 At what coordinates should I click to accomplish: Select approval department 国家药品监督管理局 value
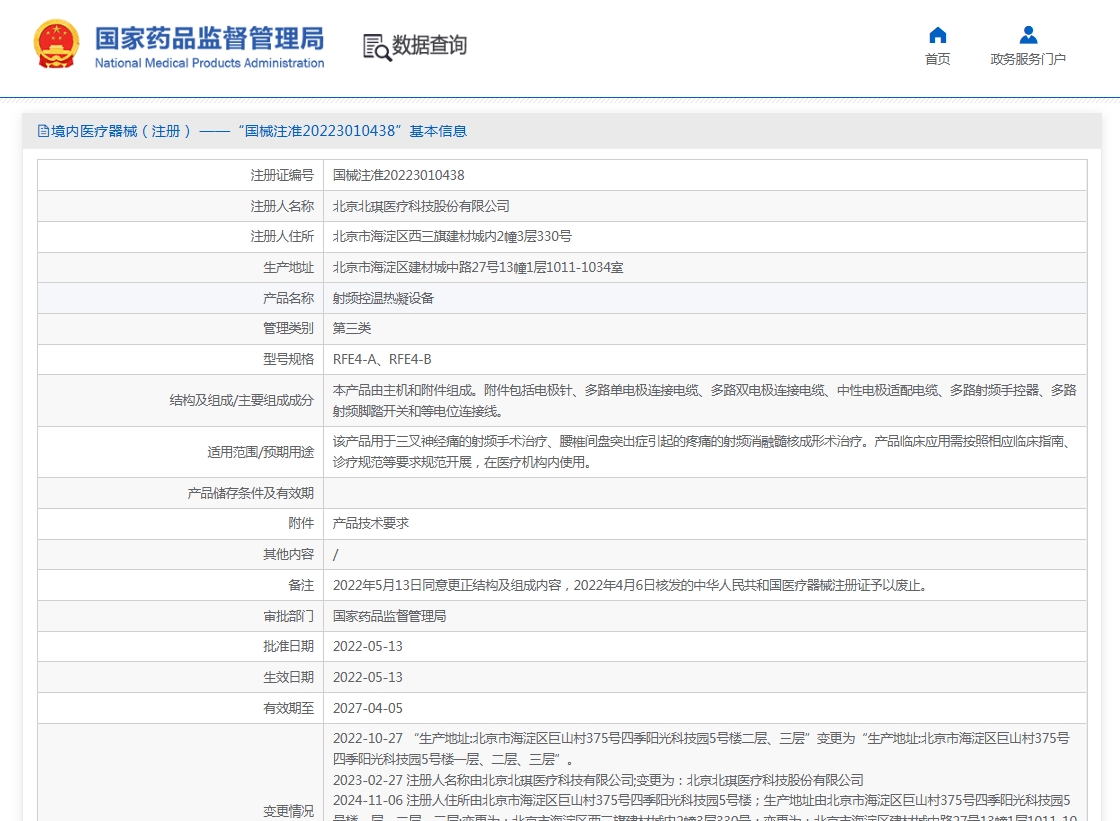[x=389, y=616]
